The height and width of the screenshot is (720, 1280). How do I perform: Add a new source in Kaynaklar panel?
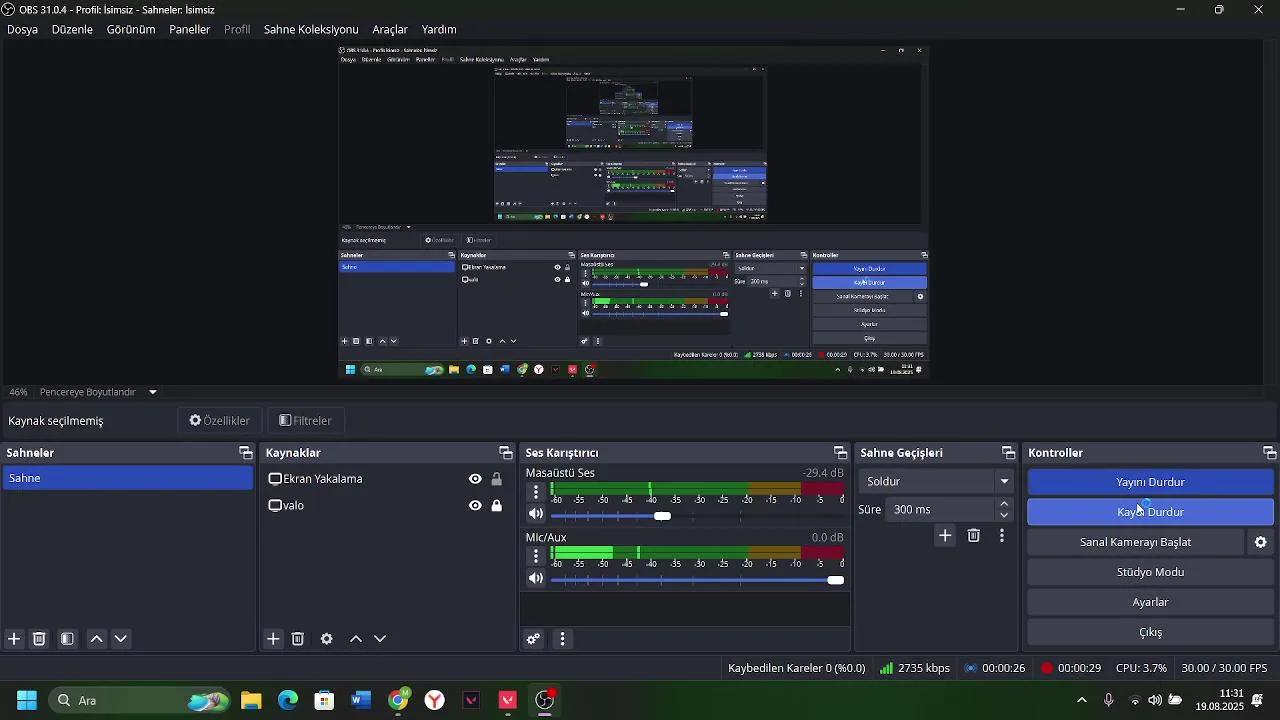tap(273, 639)
